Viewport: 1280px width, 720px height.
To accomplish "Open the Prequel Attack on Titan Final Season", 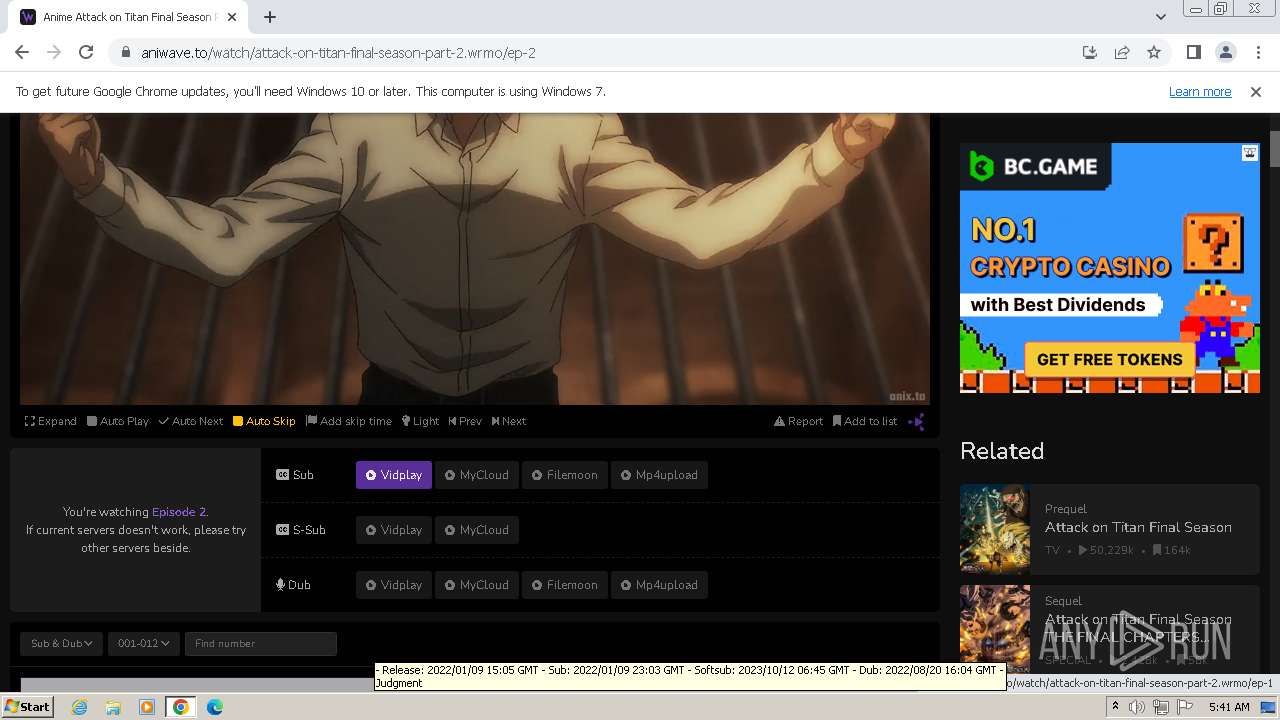I will [1138, 527].
